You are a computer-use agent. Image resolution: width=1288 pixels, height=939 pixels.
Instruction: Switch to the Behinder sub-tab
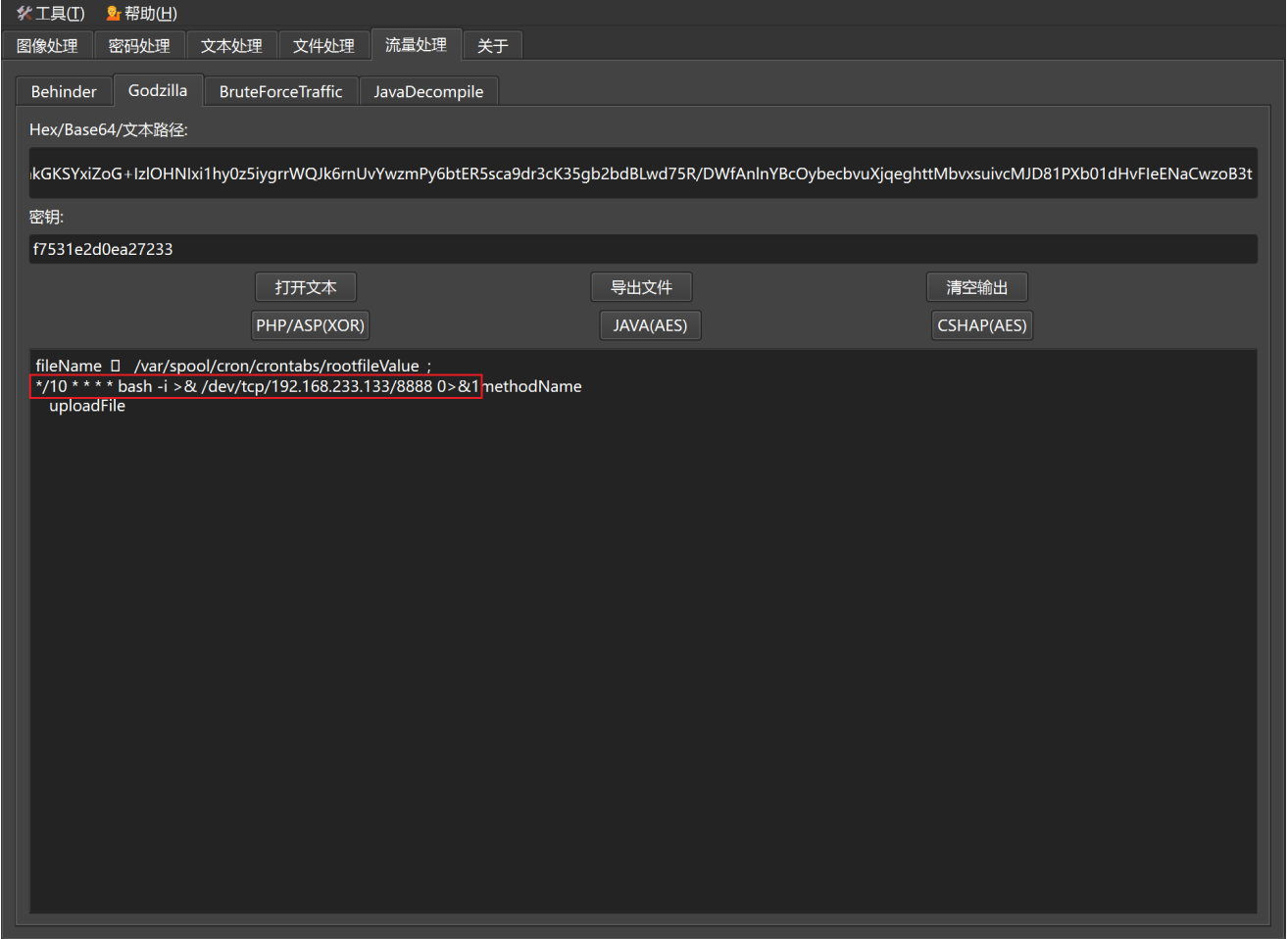point(64,91)
